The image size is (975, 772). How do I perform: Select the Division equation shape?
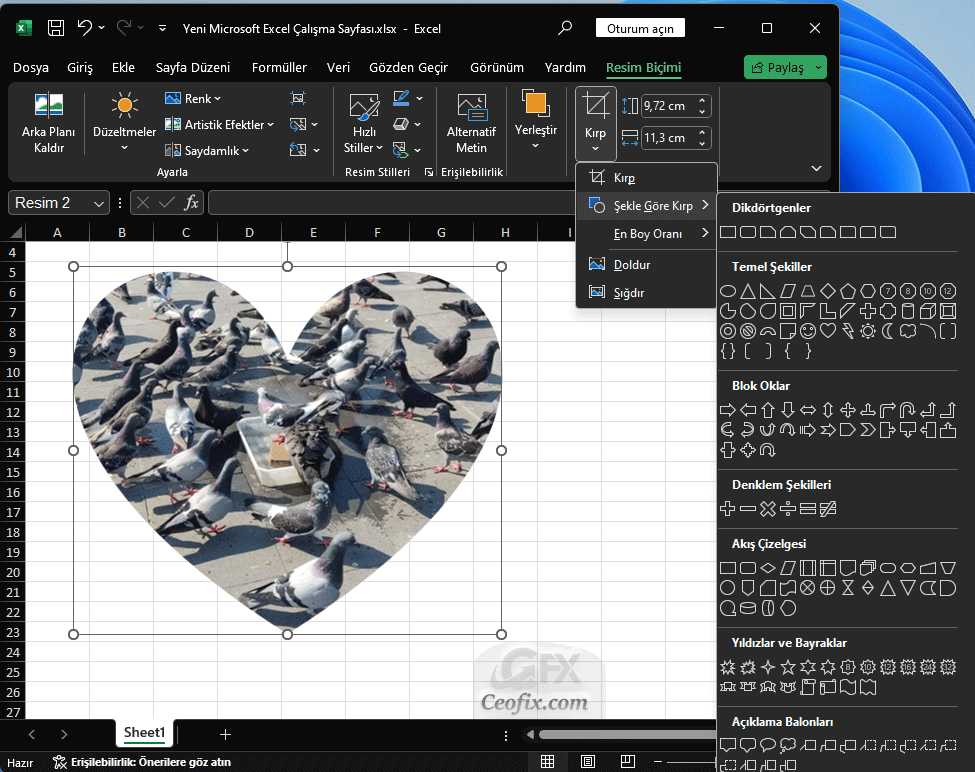click(x=788, y=509)
